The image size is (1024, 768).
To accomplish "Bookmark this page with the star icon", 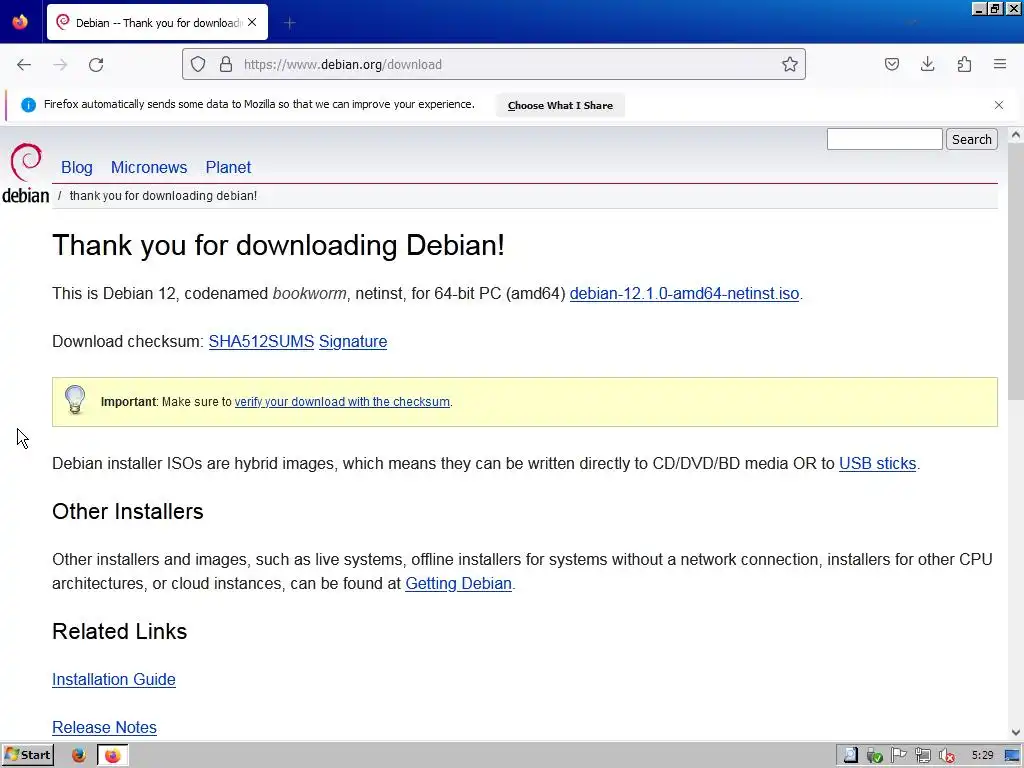I will 790,64.
